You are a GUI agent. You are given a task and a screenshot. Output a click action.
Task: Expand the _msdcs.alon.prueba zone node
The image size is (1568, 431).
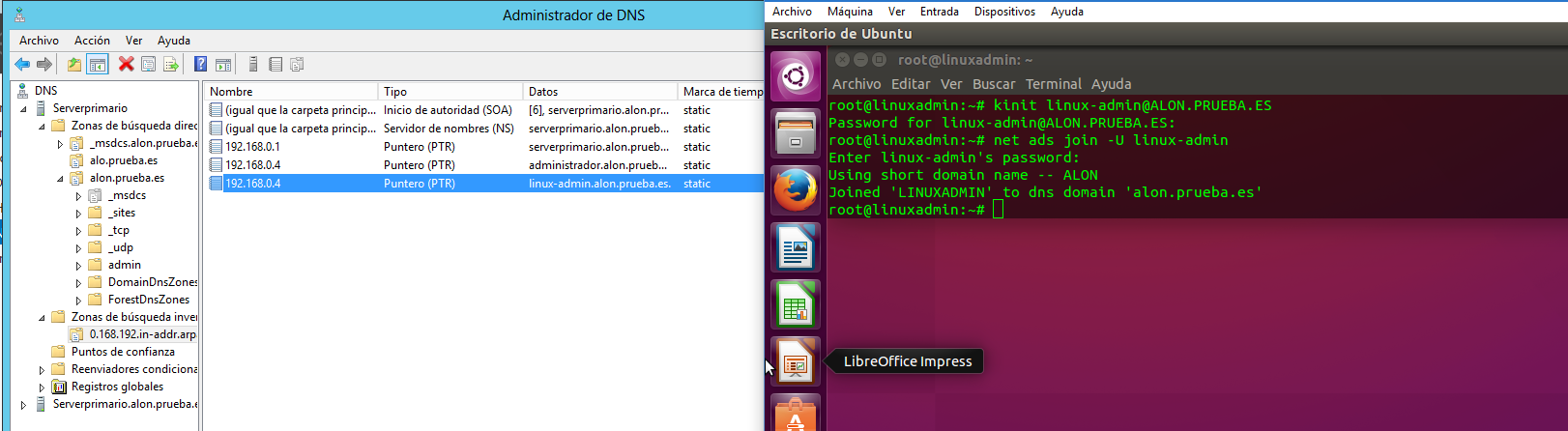60,144
